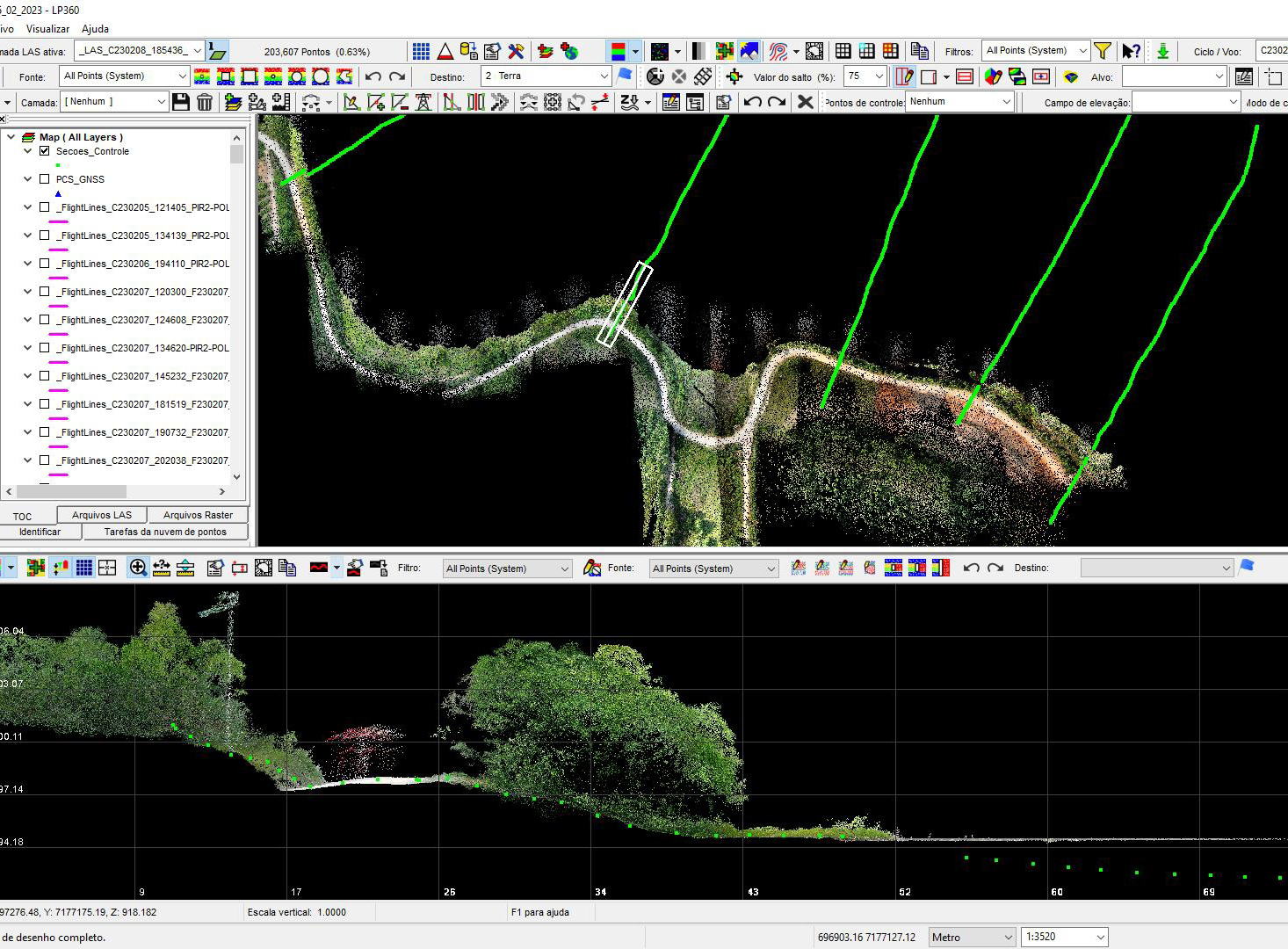The image size is (1288, 949).
Task: Click the magnifier zoom icon in profile toolbar
Action: (x=138, y=568)
